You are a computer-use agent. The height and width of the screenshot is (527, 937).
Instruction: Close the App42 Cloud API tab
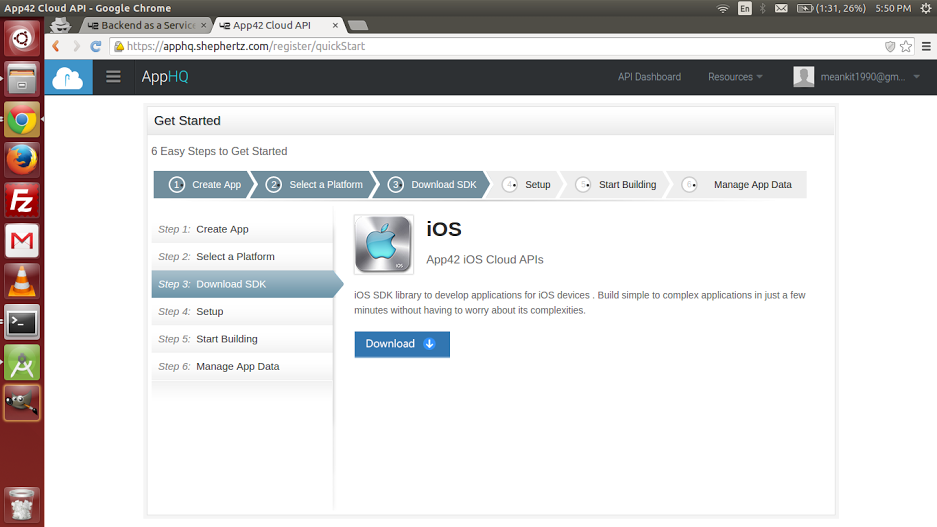pyautogui.click(x=335, y=25)
